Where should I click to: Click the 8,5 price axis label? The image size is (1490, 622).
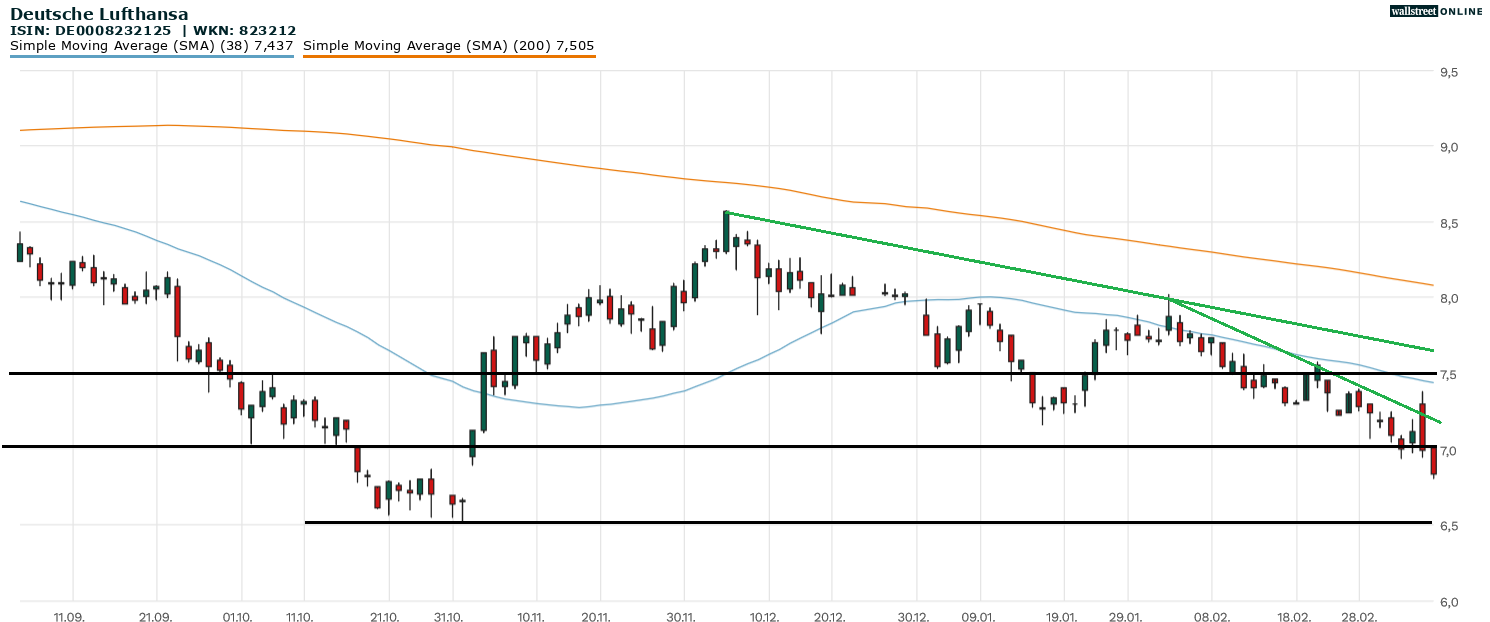click(1448, 223)
